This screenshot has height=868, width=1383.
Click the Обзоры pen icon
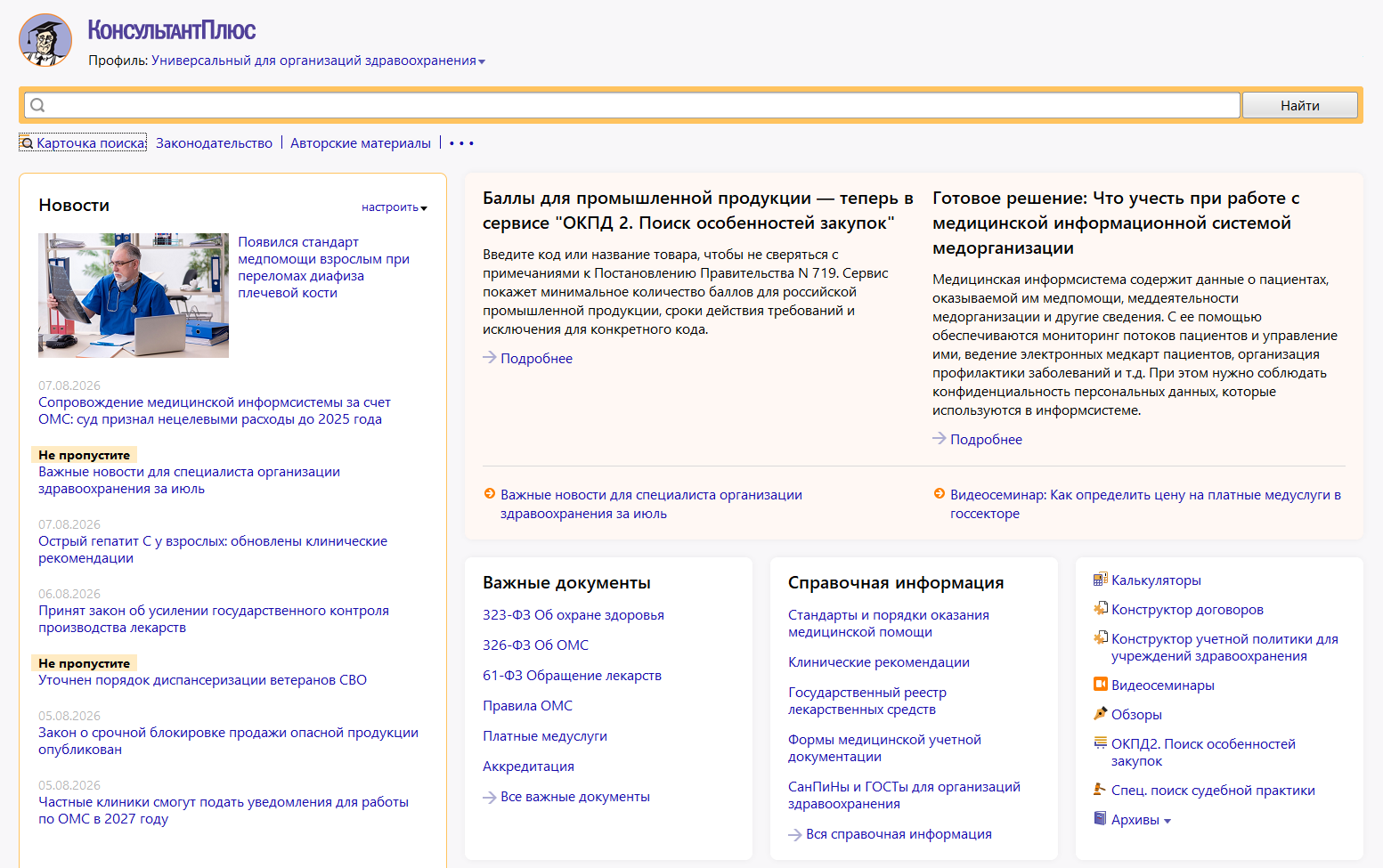[1101, 713]
